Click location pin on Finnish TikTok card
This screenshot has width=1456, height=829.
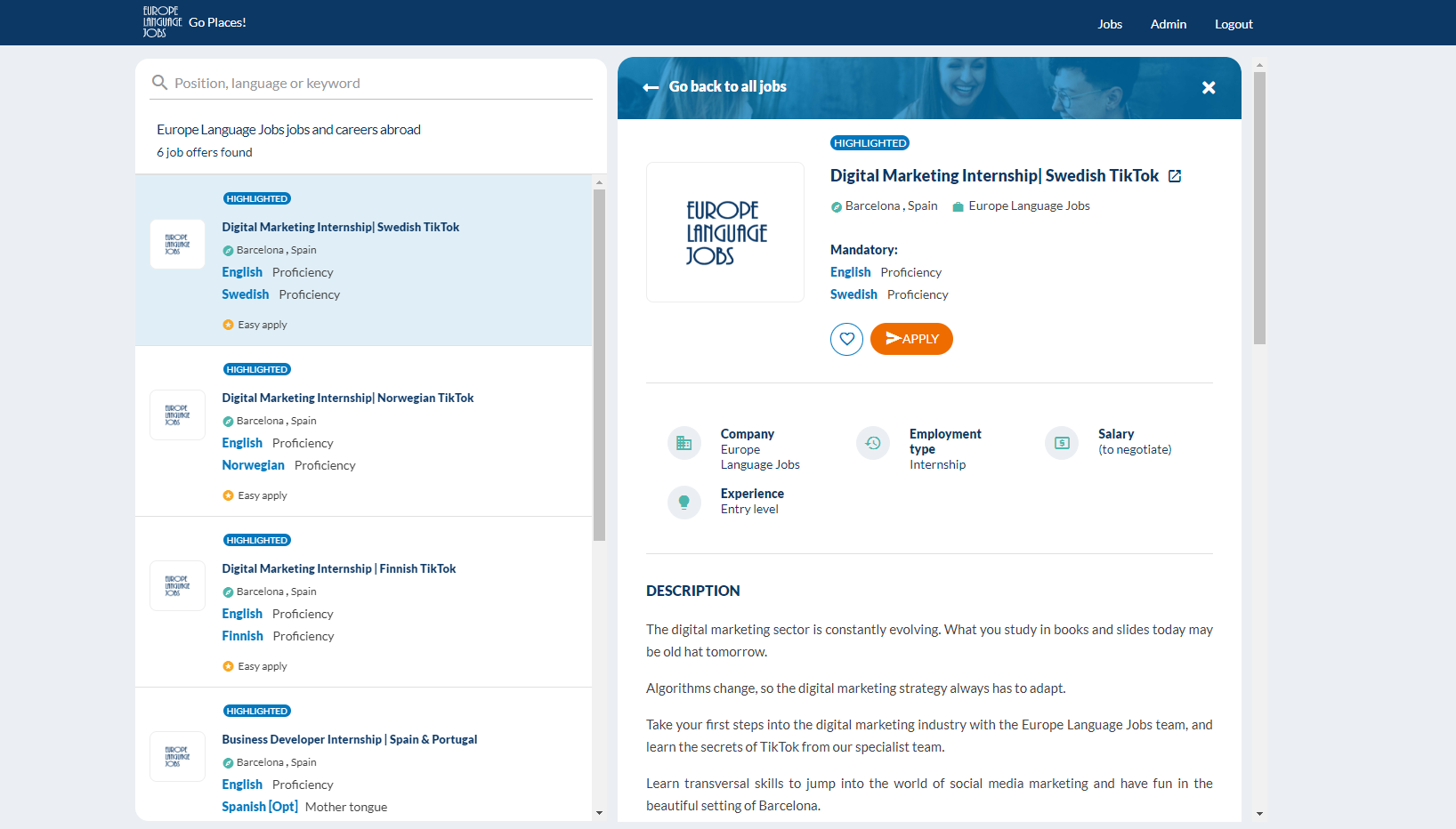[228, 592]
